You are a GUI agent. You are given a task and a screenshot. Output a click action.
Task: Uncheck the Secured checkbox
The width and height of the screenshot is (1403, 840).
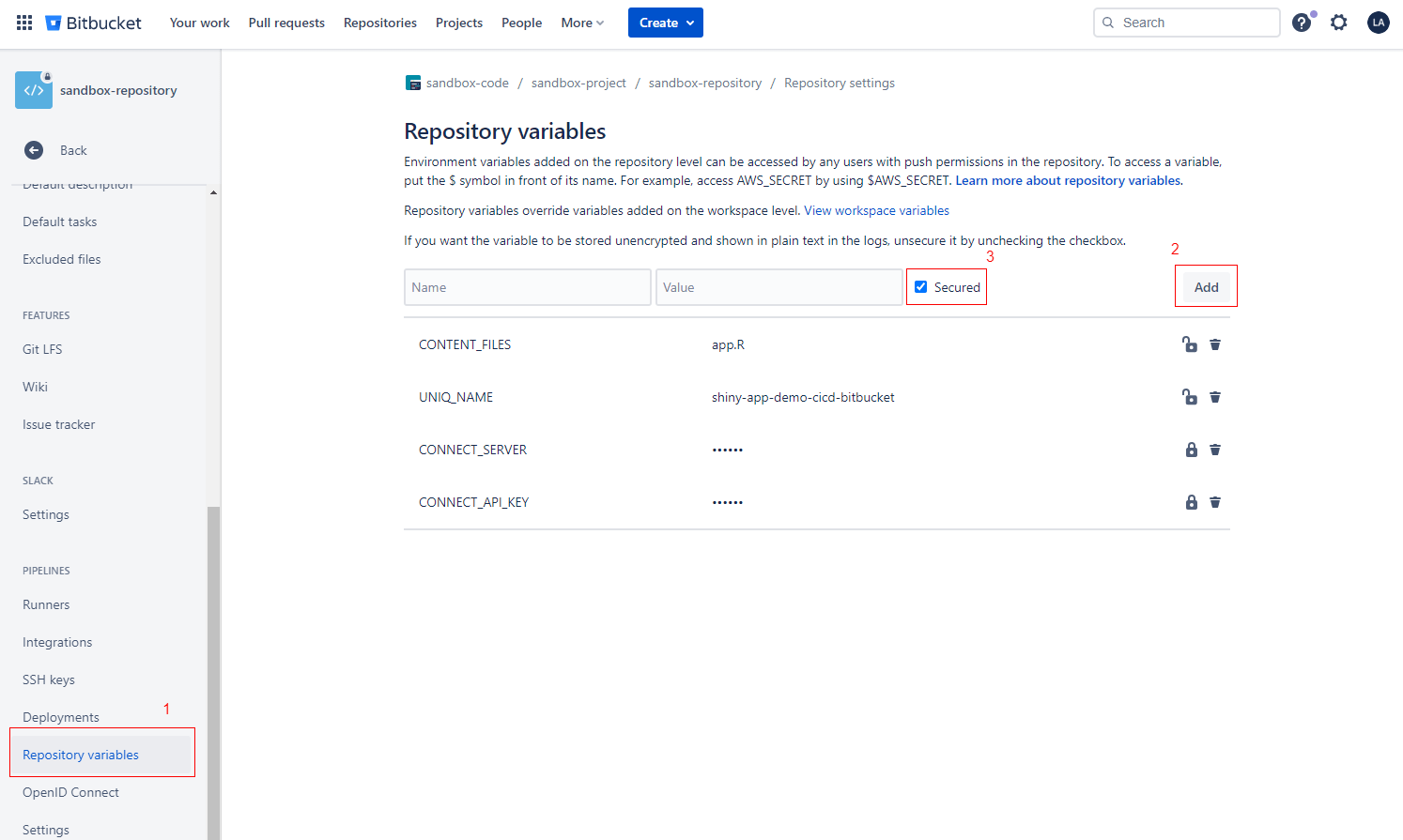tap(920, 286)
